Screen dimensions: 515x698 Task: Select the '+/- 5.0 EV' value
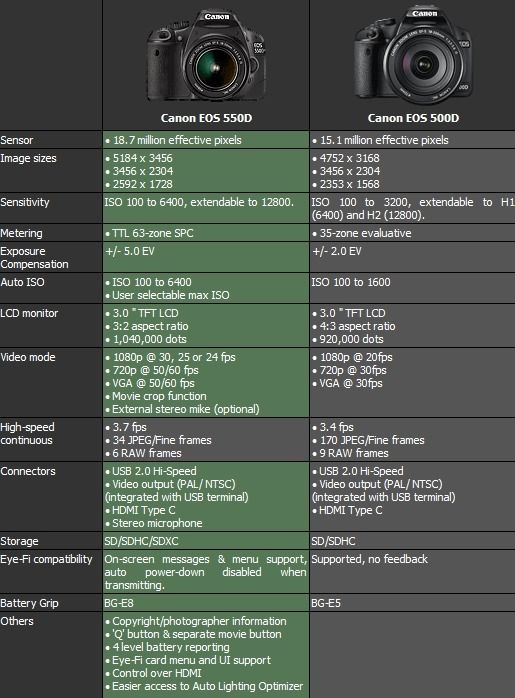pos(130,252)
